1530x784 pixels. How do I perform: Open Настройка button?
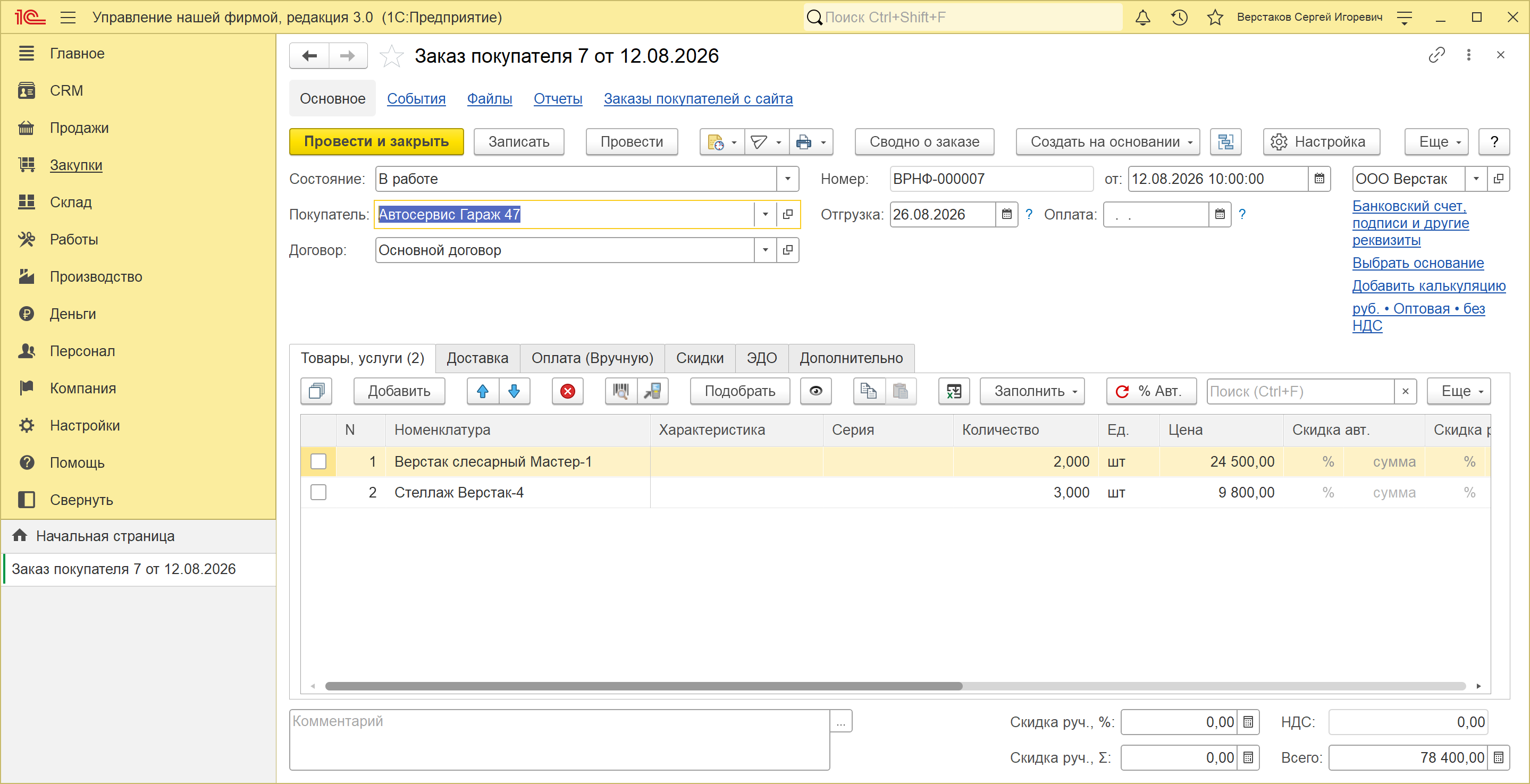1322,142
